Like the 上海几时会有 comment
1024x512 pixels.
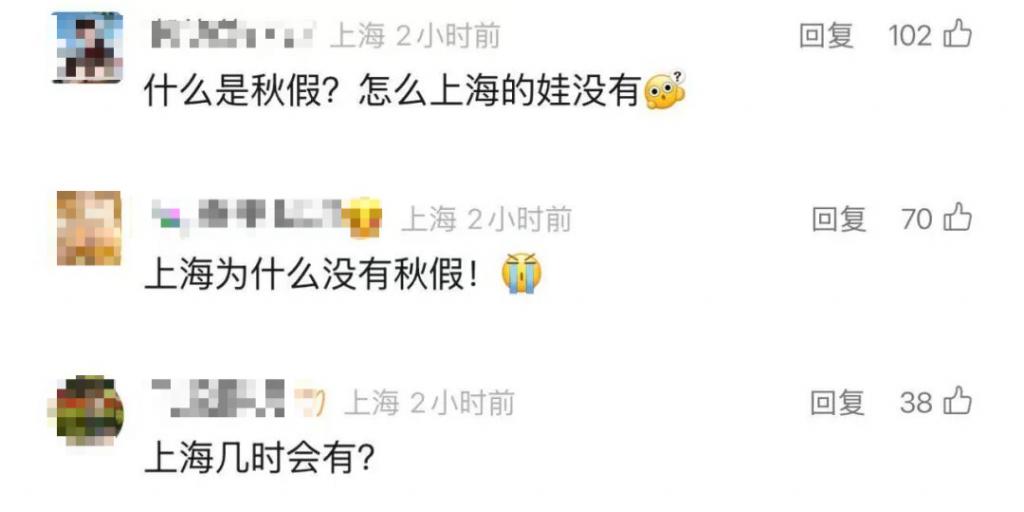(957, 401)
